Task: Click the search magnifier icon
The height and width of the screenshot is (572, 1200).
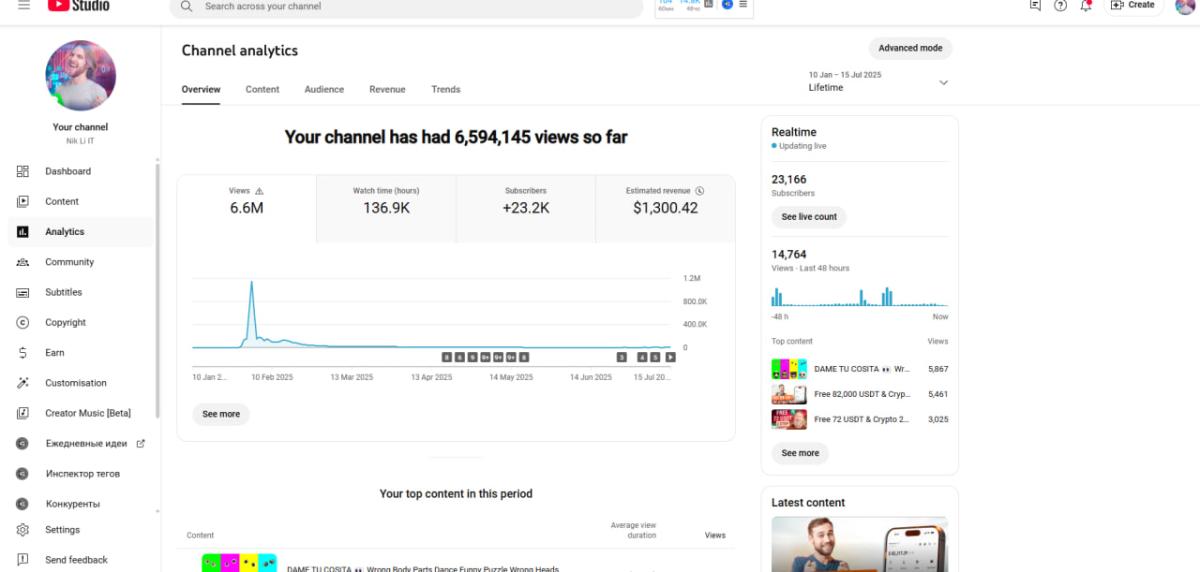Action: coord(186,6)
